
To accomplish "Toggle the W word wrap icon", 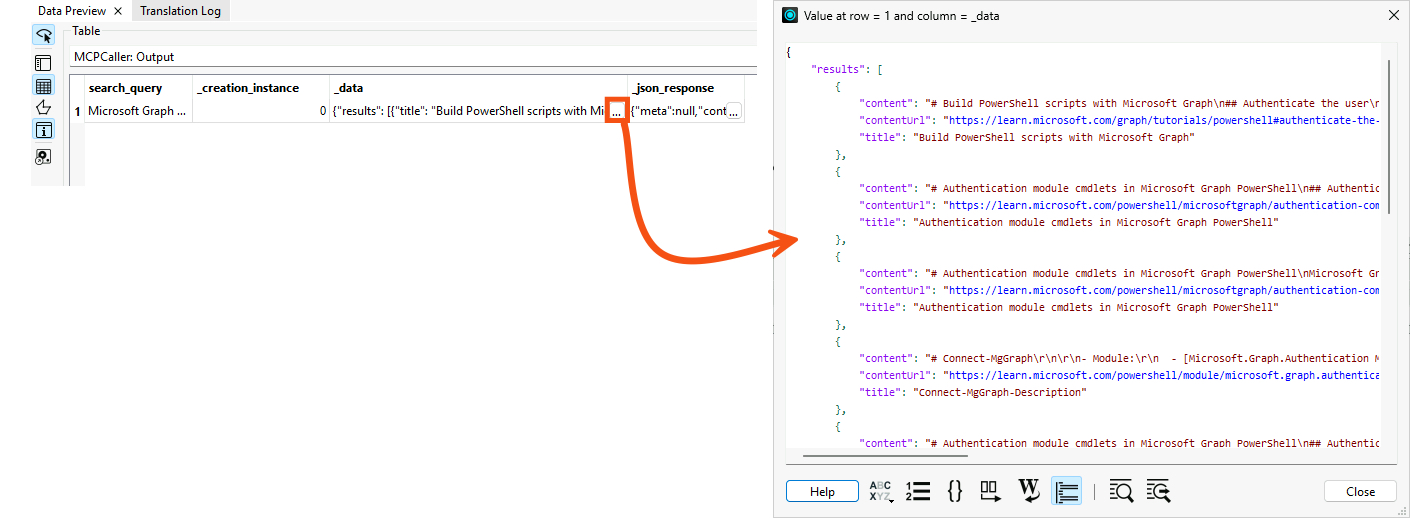I will click(x=1029, y=491).
